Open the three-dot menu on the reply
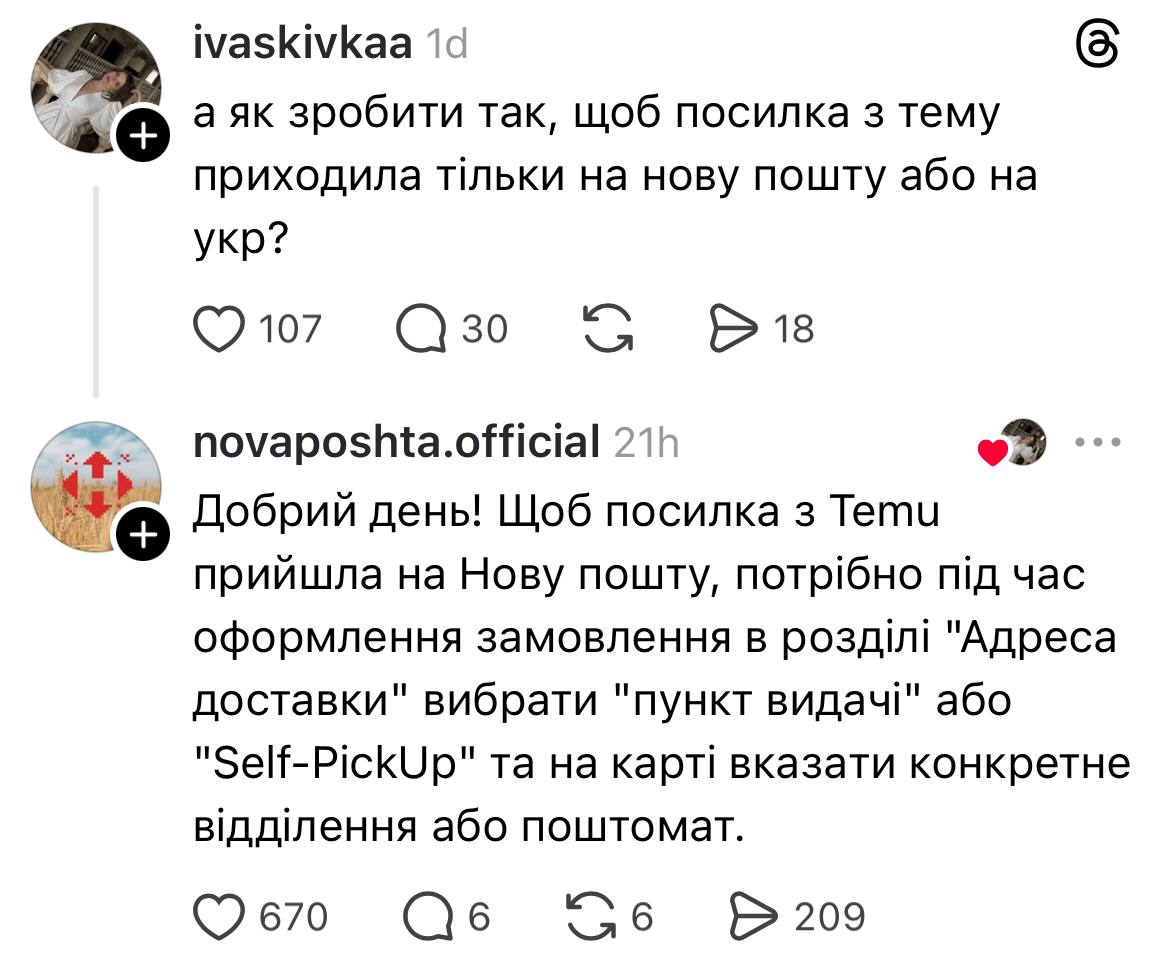Viewport: 1158px width, 977px height. [1099, 442]
